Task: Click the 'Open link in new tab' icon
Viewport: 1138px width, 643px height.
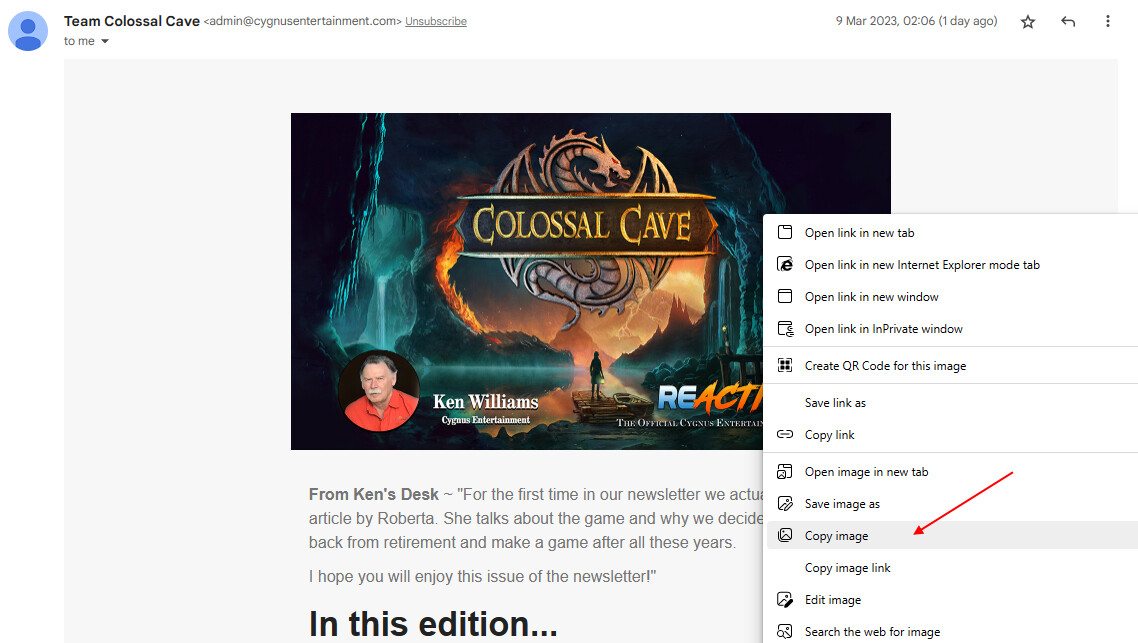Action: pyautogui.click(x=785, y=232)
